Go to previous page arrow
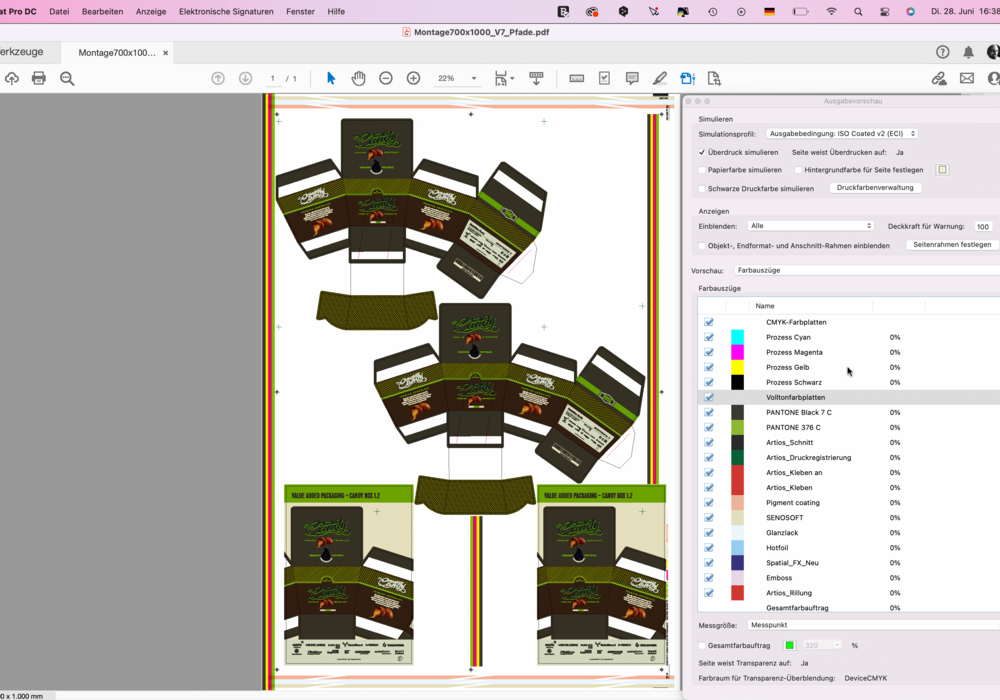 pyautogui.click(x=218, y=78)
